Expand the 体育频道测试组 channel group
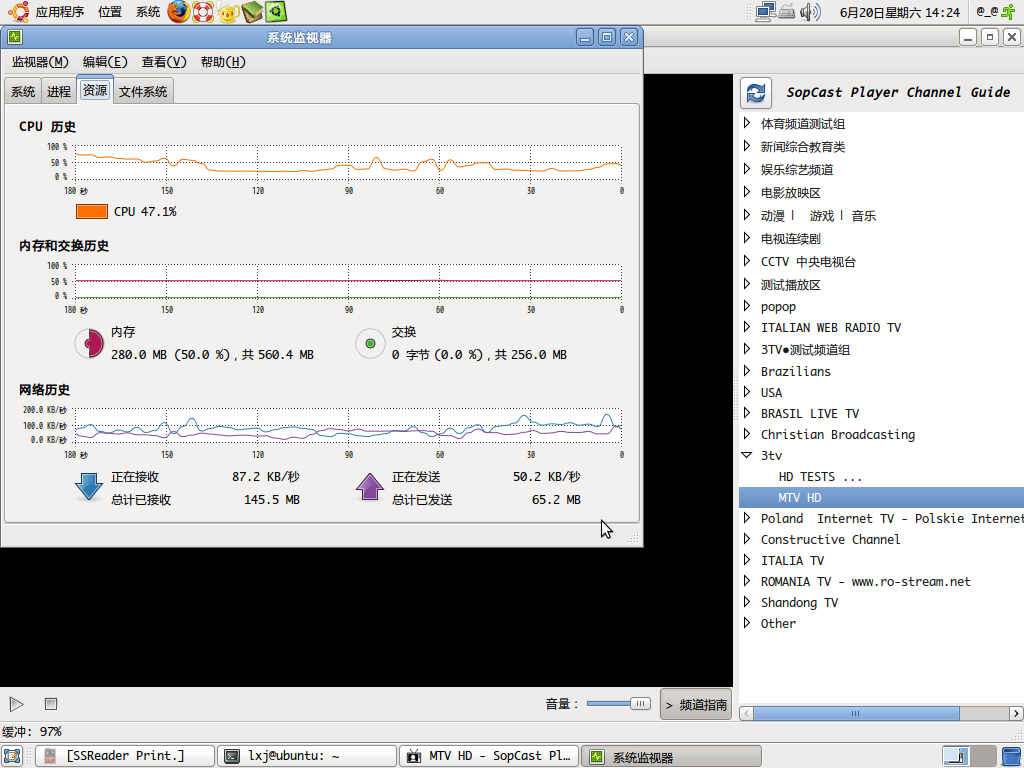The image size is (1024, 768). click(x=747, y=122)
